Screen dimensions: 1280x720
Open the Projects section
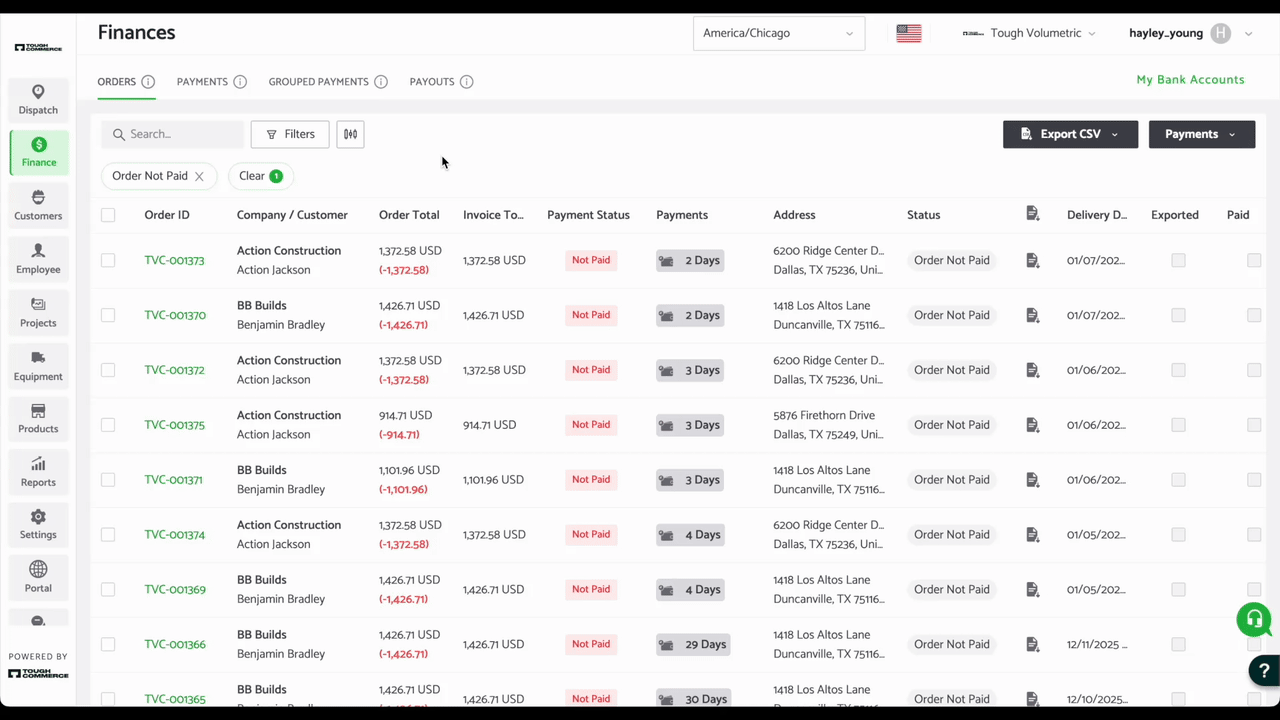coord(38,313)
